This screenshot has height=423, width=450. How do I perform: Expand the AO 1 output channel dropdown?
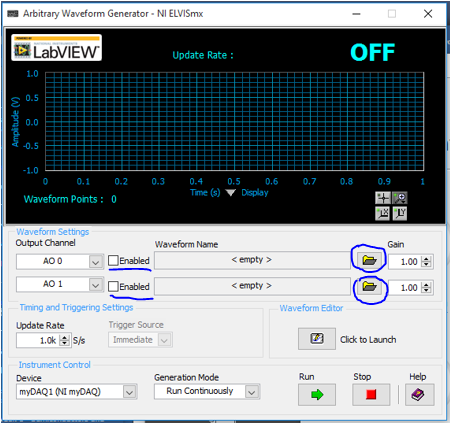pyautogui.click(x=96, y=285)
